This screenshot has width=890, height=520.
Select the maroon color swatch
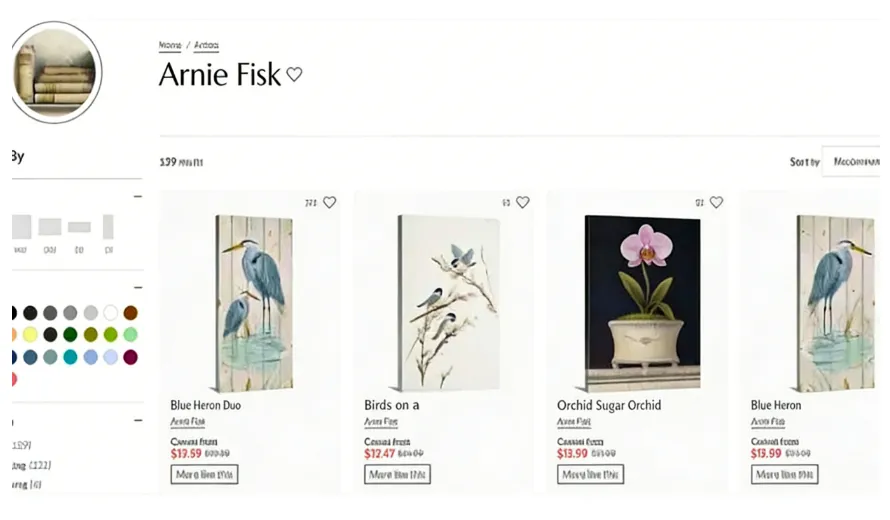coord(130,357)
